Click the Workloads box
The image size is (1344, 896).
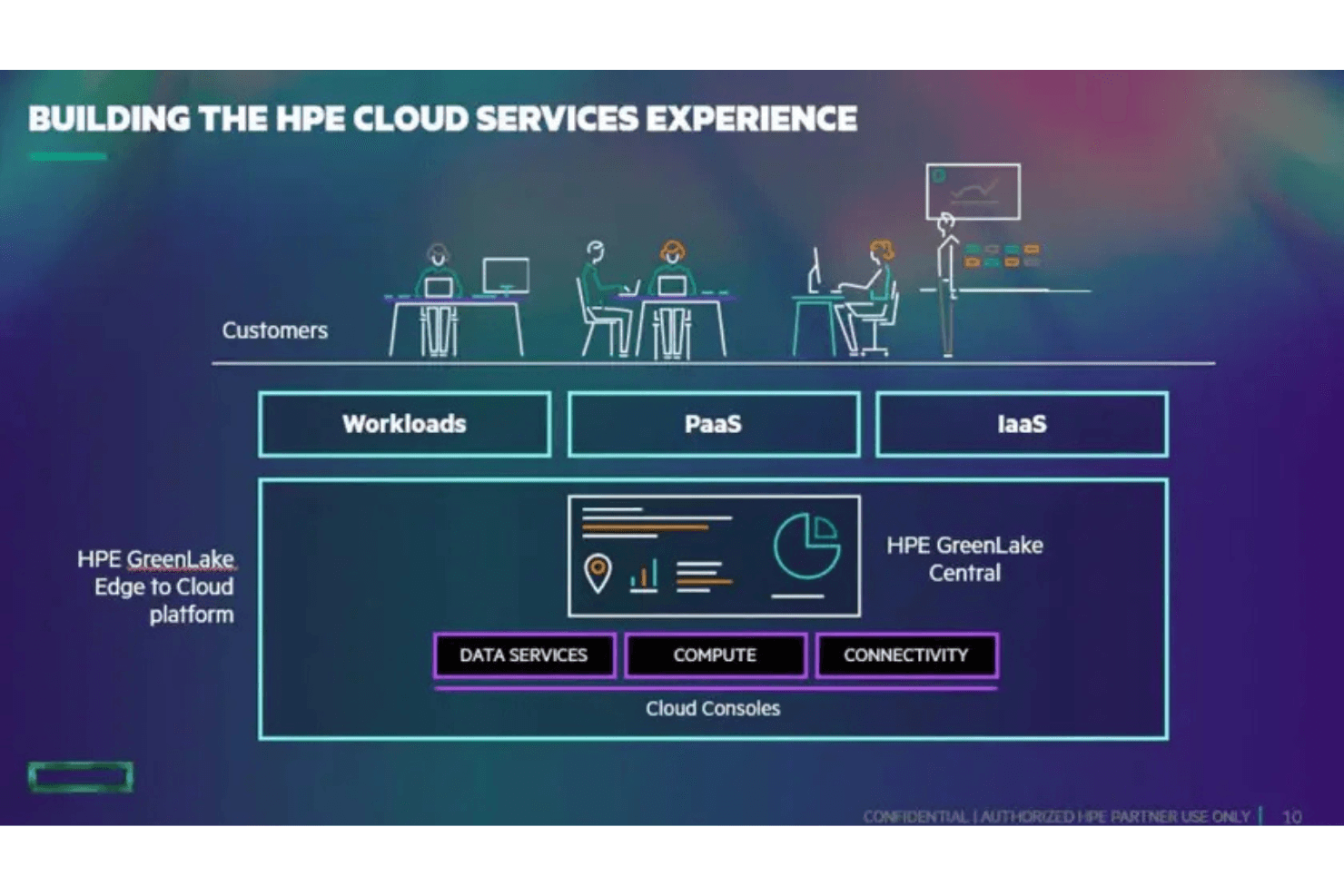(x=404, y=424)
